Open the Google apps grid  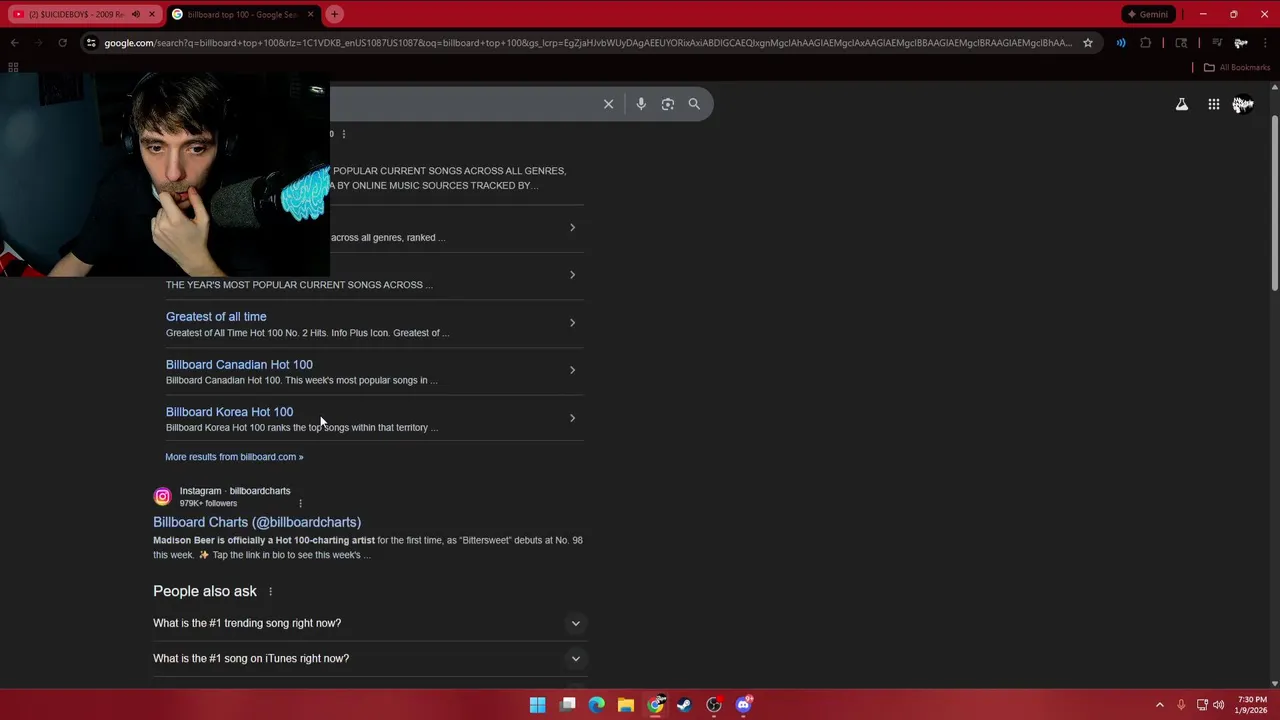tap(1213, 104)
